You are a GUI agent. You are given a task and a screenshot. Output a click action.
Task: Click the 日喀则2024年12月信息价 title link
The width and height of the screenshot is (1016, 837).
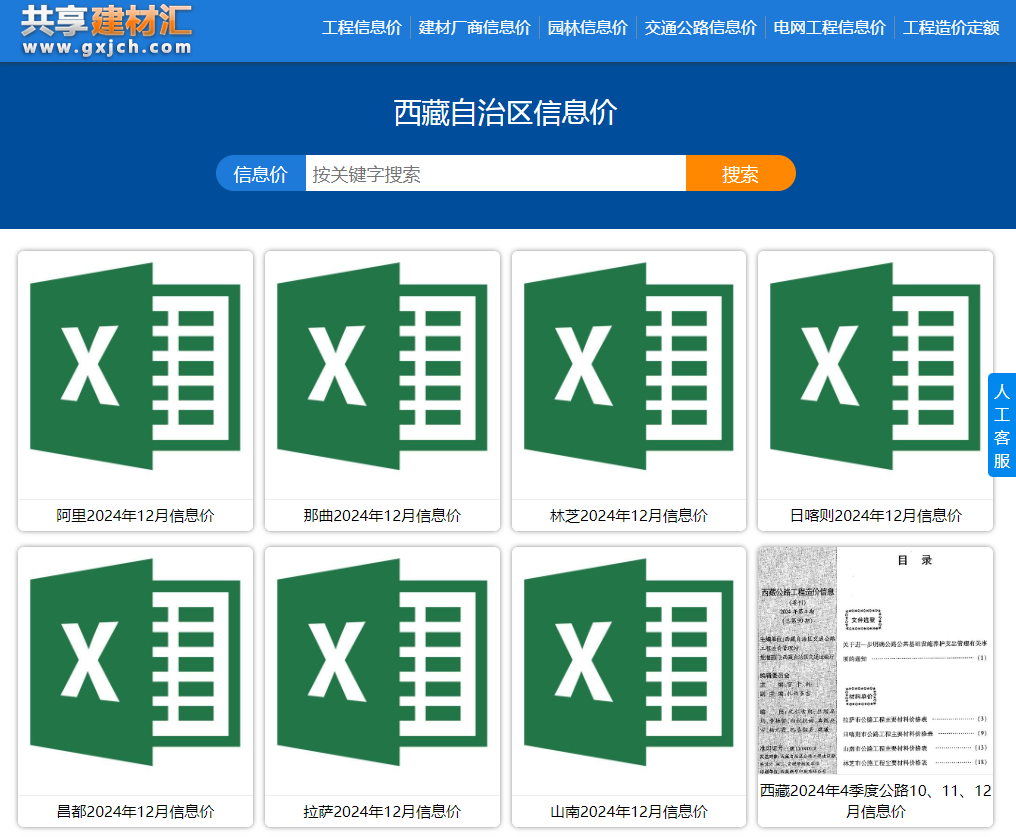pyautogui.click(x=875, y=516)
